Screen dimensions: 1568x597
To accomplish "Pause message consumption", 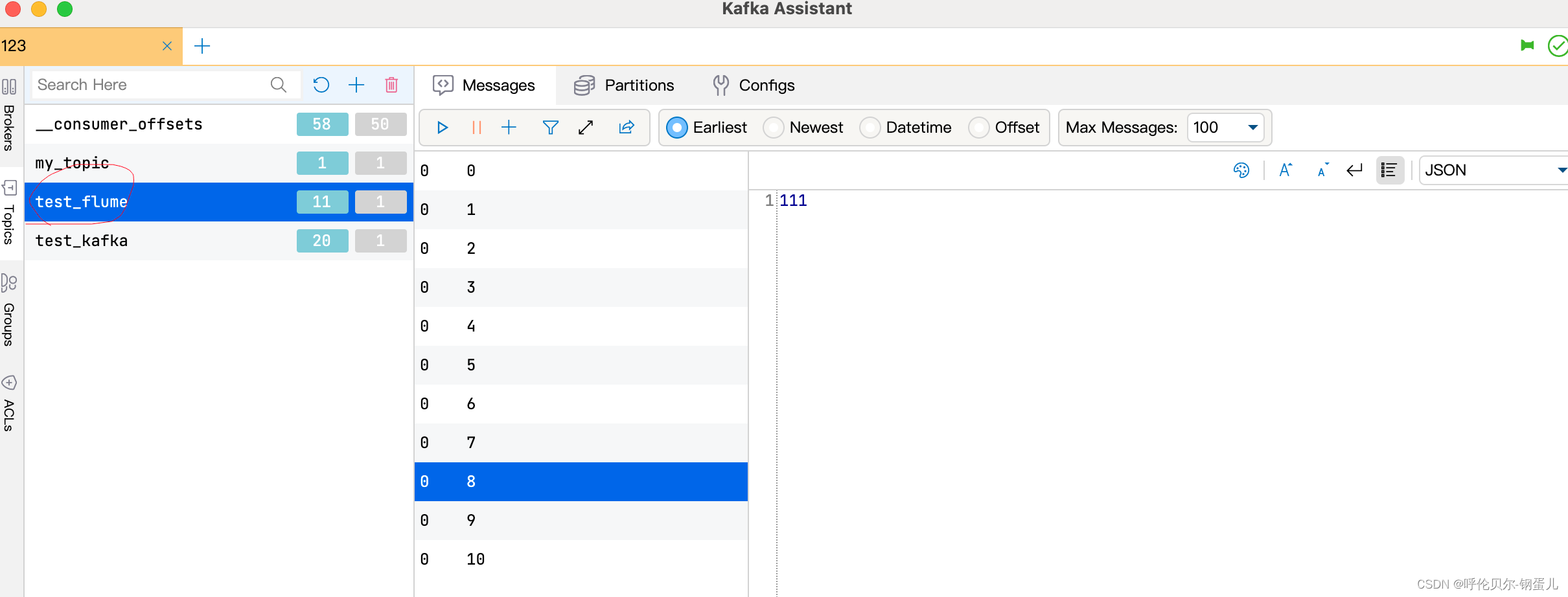I will (x=477, y=128).
